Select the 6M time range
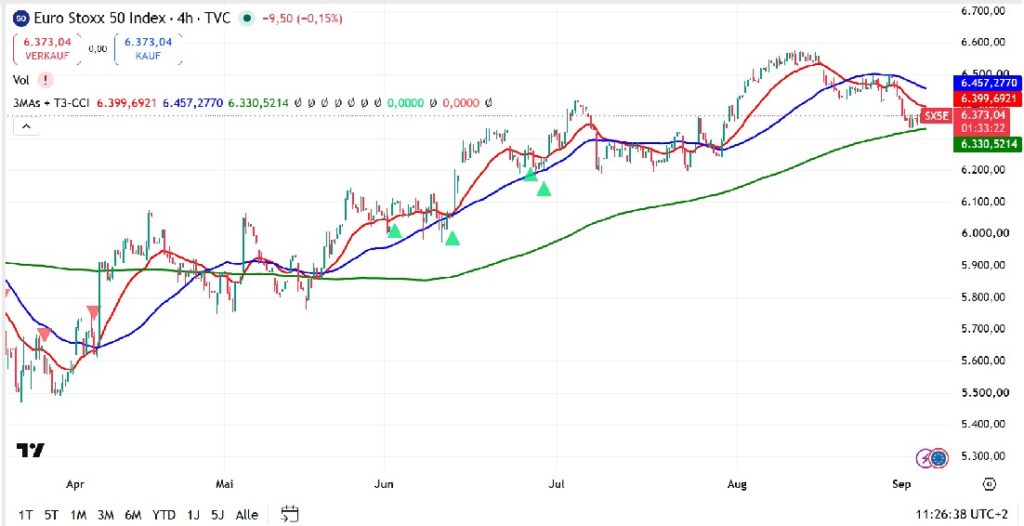This screenshot has width=1024, height=526. click(x=133, y=515)
